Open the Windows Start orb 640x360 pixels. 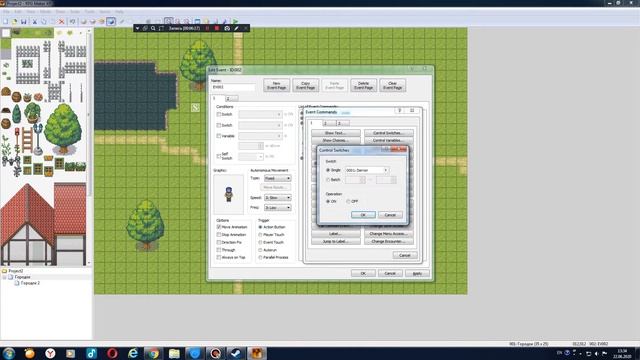pyautogui.click(x=9, y=353)
